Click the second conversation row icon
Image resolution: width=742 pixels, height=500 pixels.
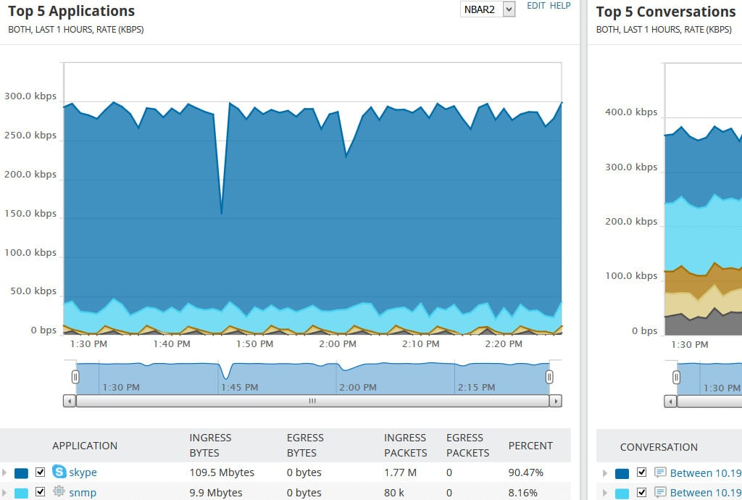660,492
